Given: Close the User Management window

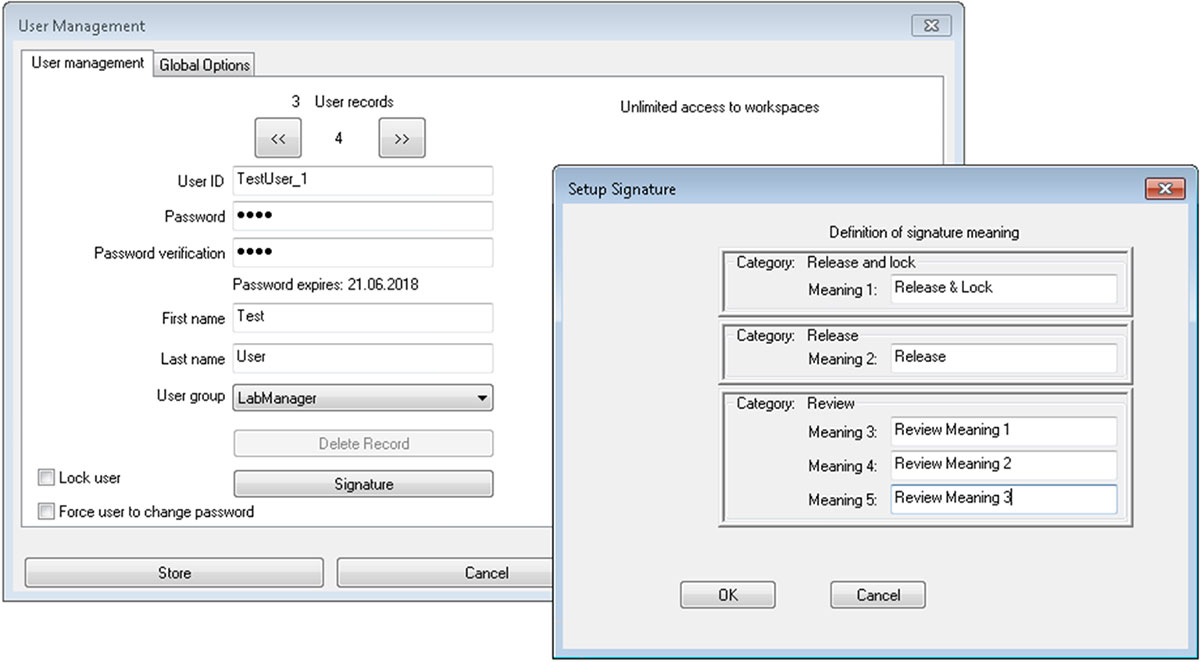Looking at the screenshot, I should click(932, 25).
